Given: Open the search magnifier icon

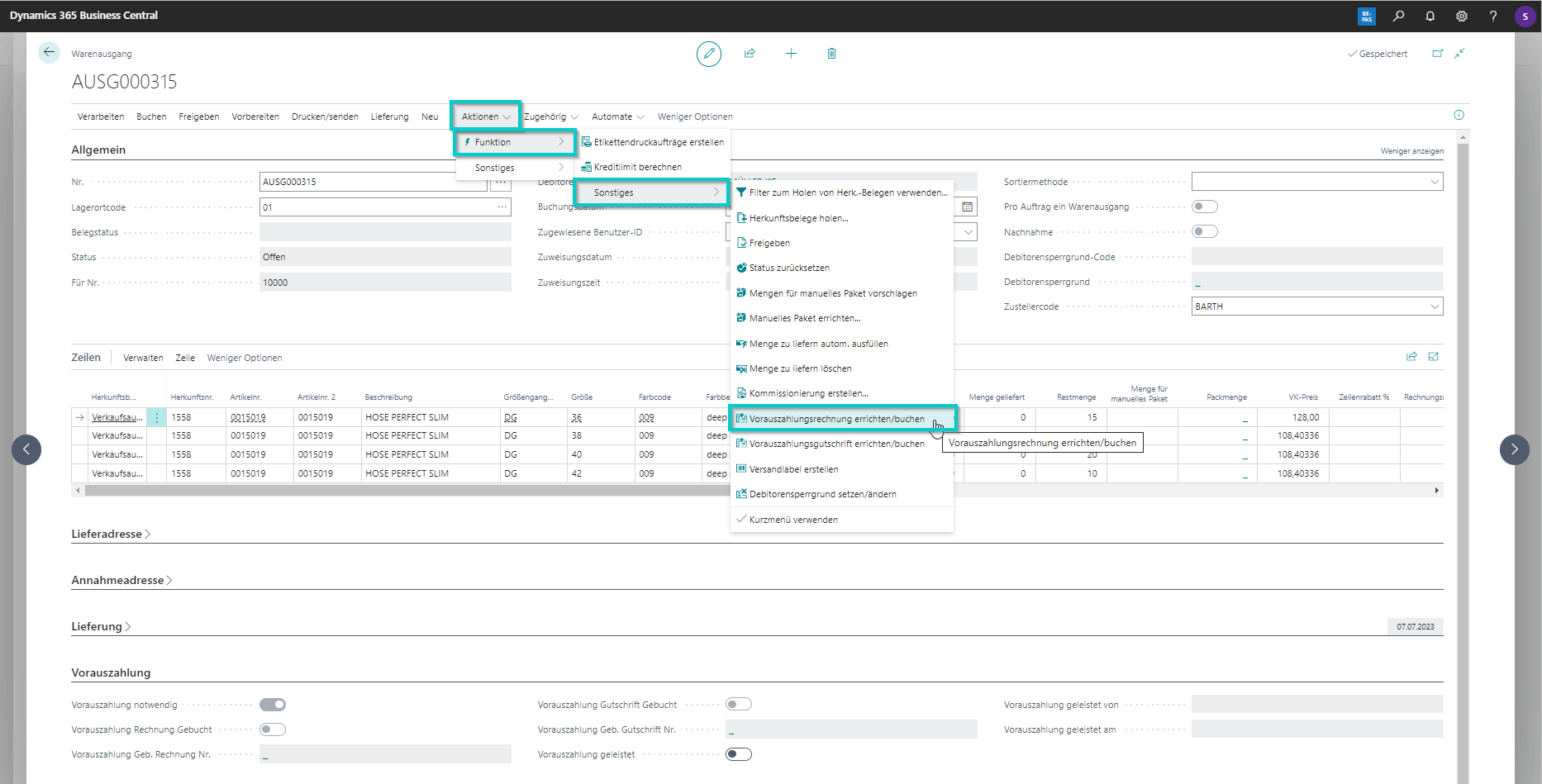Looking at the screenshot, I should (x=1398, y=16).
